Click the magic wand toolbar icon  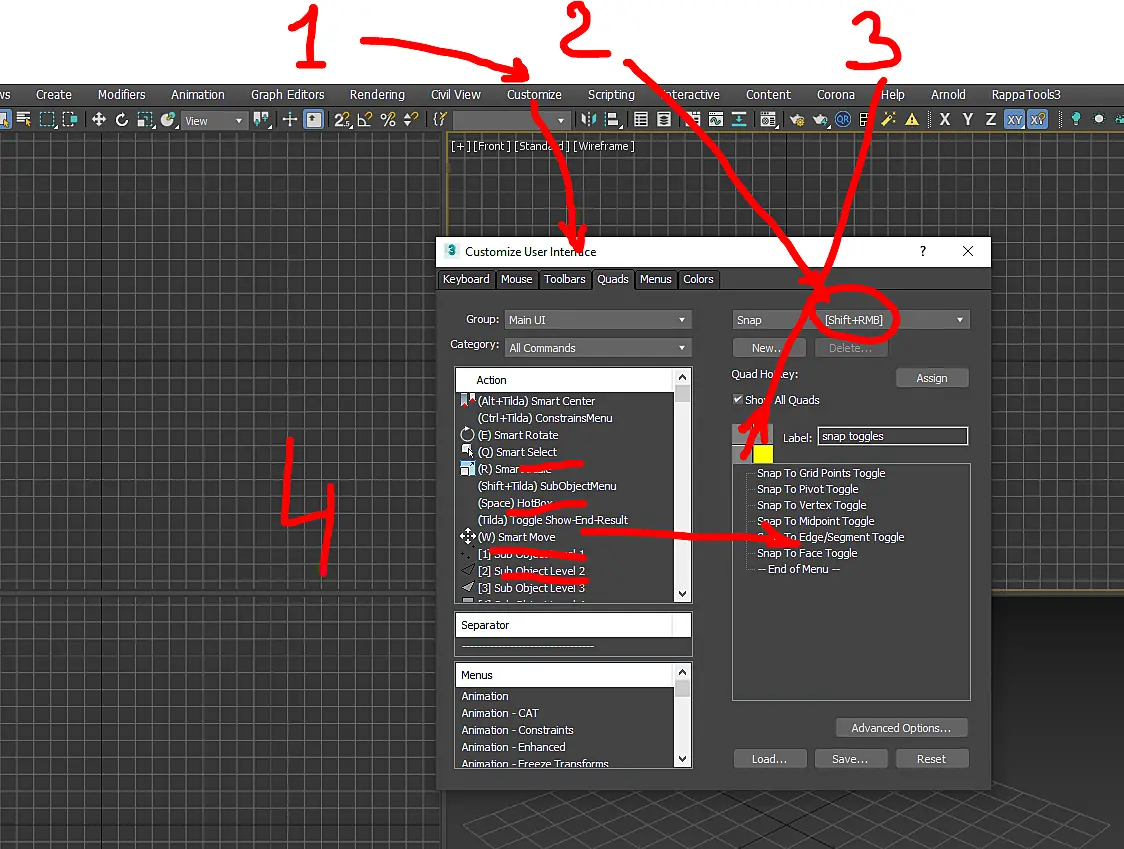888,120
